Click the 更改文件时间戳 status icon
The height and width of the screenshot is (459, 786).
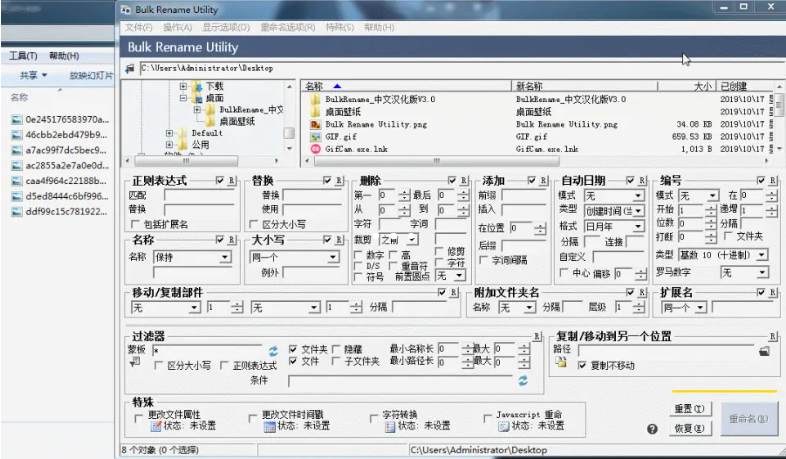point(269,426)
